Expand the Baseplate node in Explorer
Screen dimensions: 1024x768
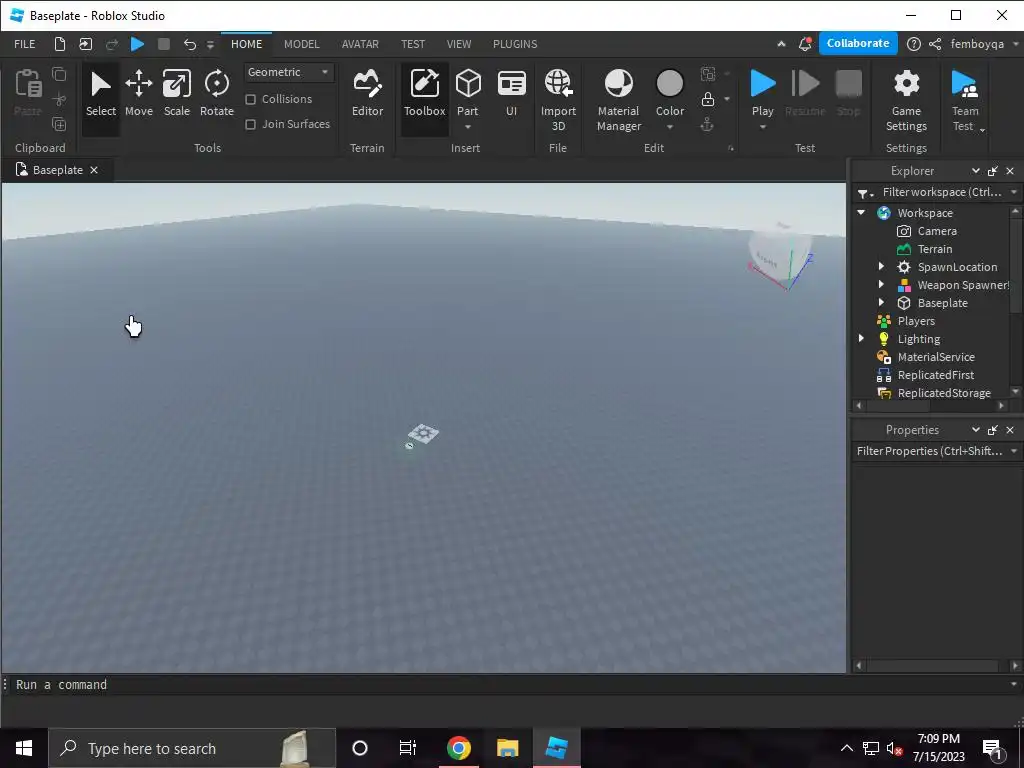click(x=881, y=302)
